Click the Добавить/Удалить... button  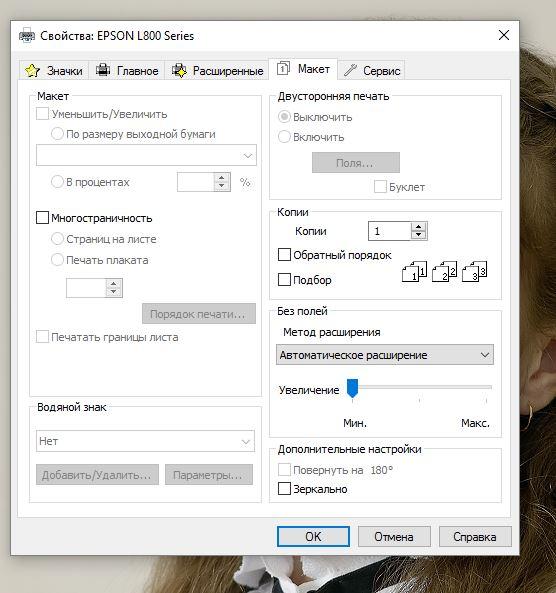pyautogui.click(x=97, y=475)
